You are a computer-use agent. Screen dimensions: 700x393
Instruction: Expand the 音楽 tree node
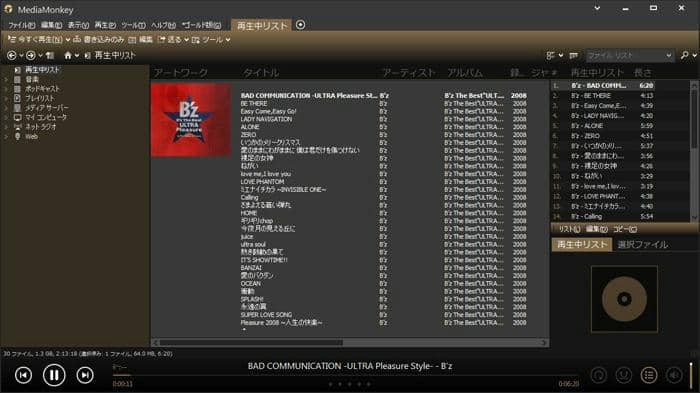(6, 79)
